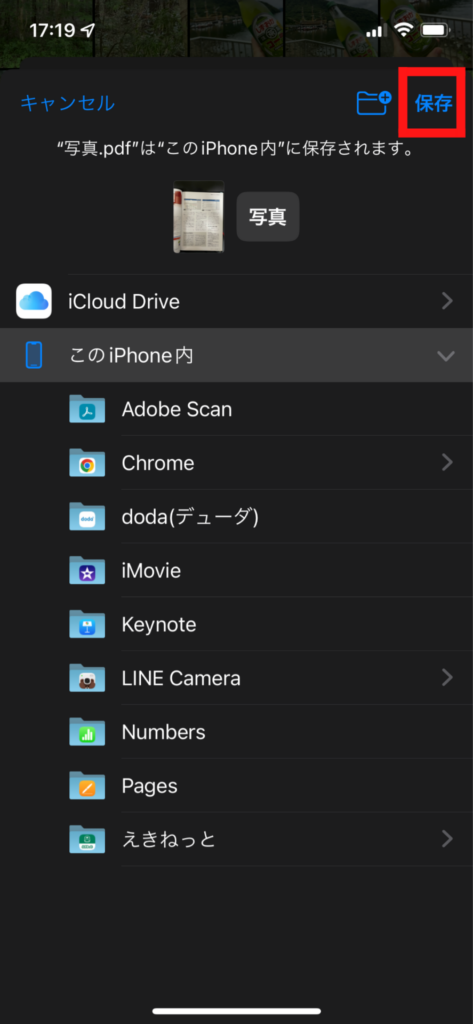473x1024 pixels.
Task: Collapse the このiPhone内 section chevron
Action: click(446, 356)
